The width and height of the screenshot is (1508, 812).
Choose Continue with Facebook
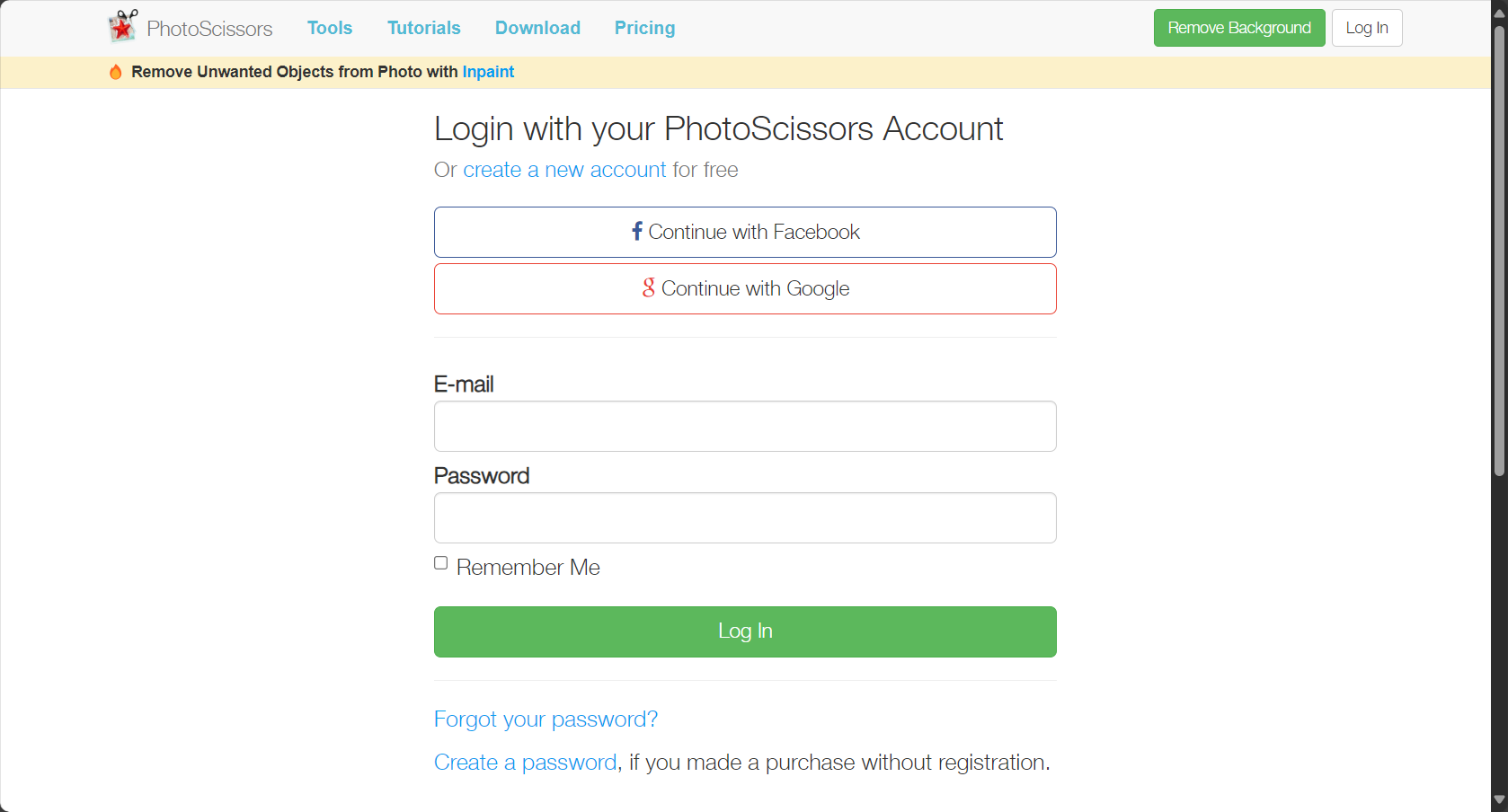tap(745, 232)
